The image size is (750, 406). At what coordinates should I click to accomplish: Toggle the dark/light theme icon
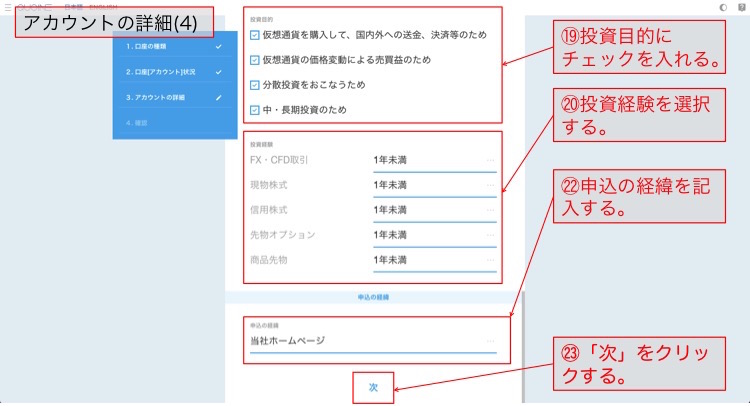[723, 7]
